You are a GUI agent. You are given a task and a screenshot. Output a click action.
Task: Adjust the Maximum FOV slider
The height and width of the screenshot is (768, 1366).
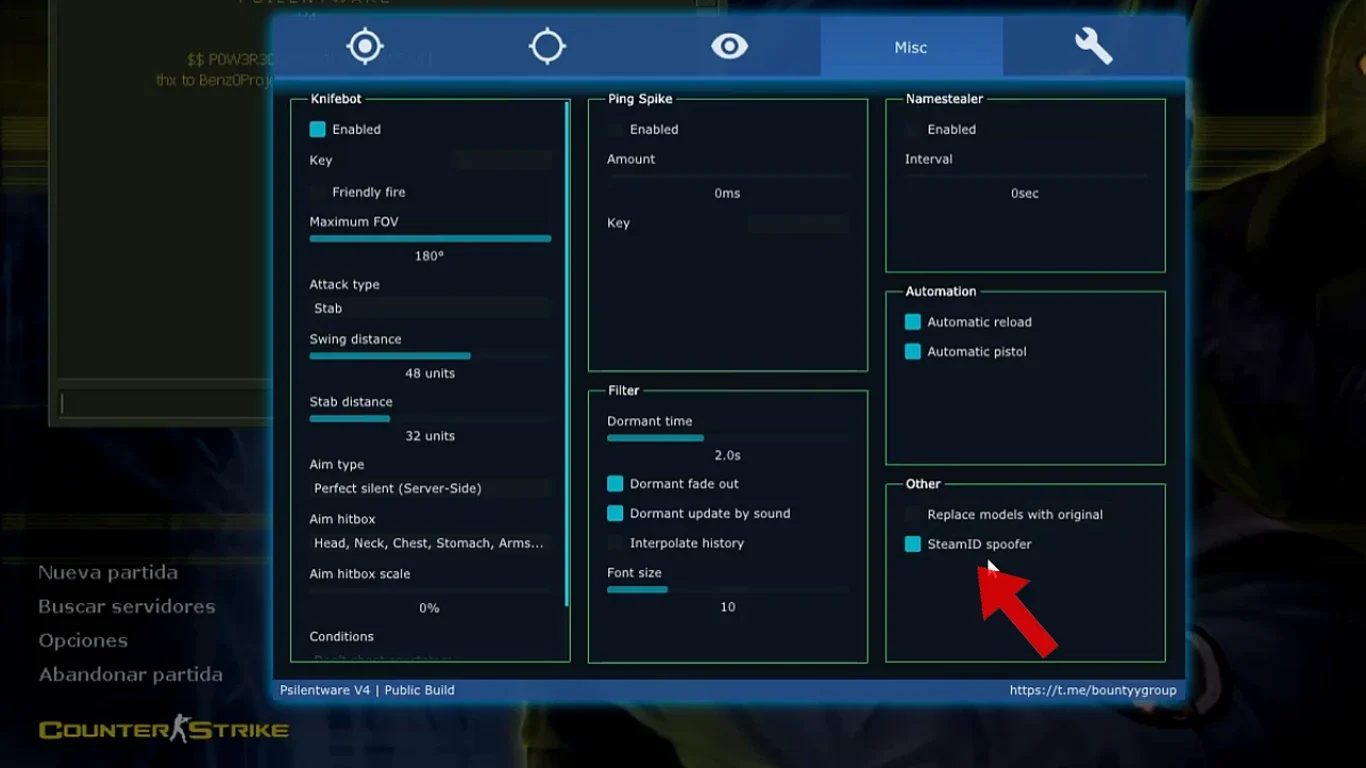(x=431, y=239)
